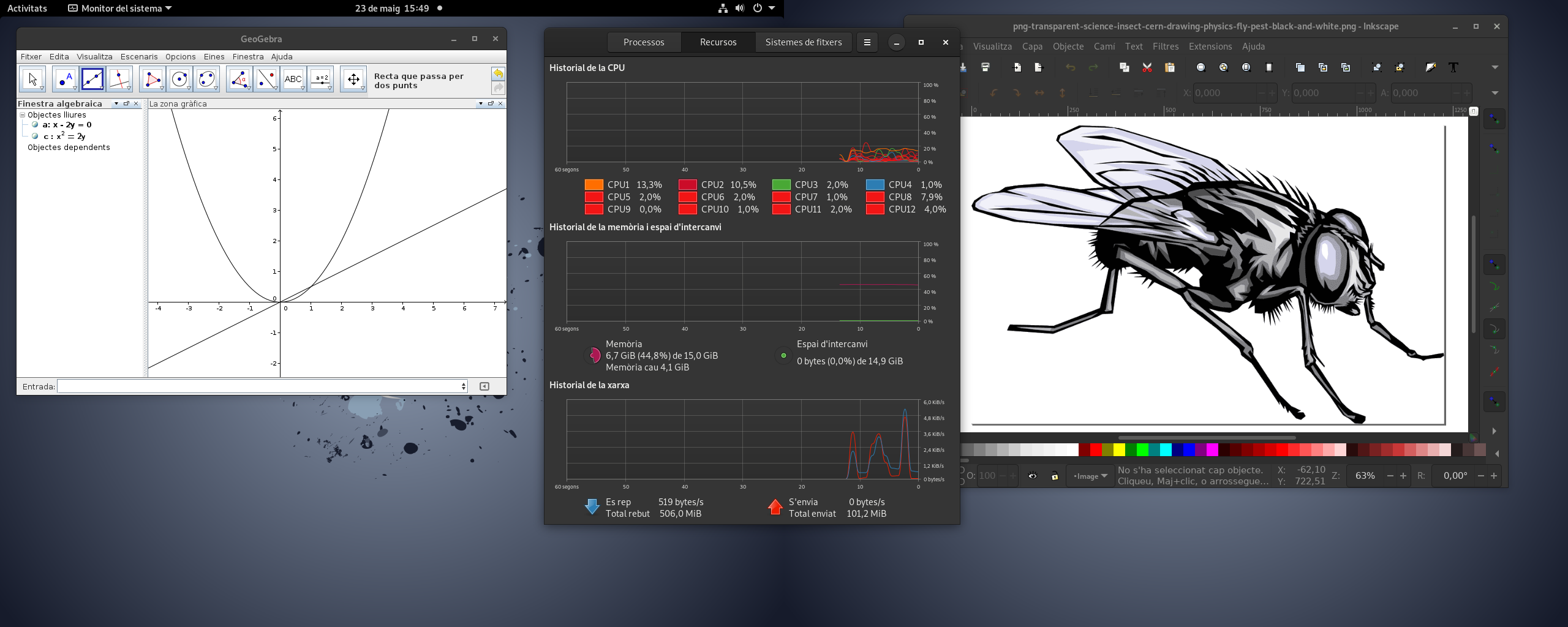Open the Eines menu in GeoGebra
The height and width of the screenshot is (627, 1568).
pyautogui.click(x=214, y=56)
